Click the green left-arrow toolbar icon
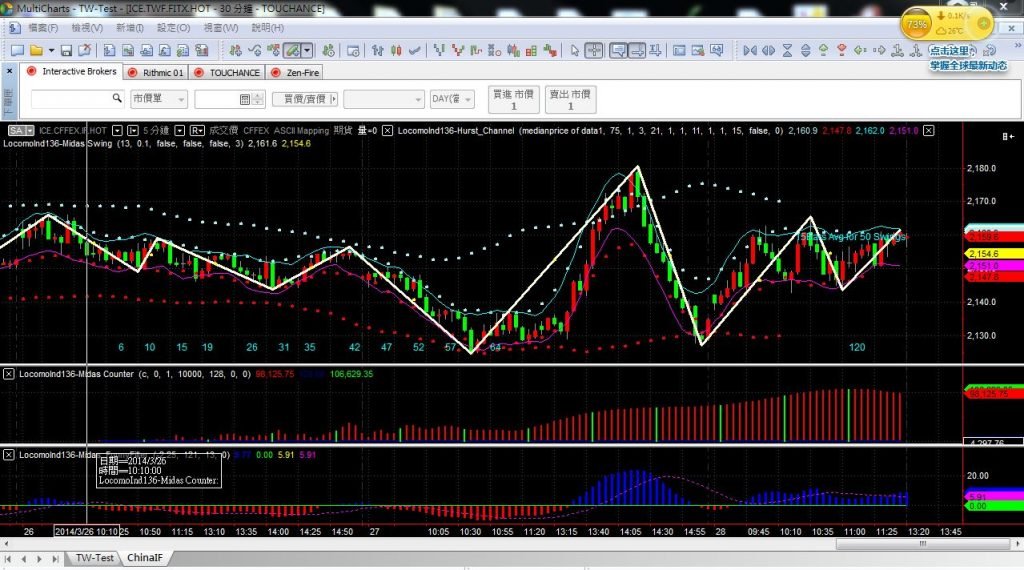This screenshot has height=570, width=1024. 860,50
